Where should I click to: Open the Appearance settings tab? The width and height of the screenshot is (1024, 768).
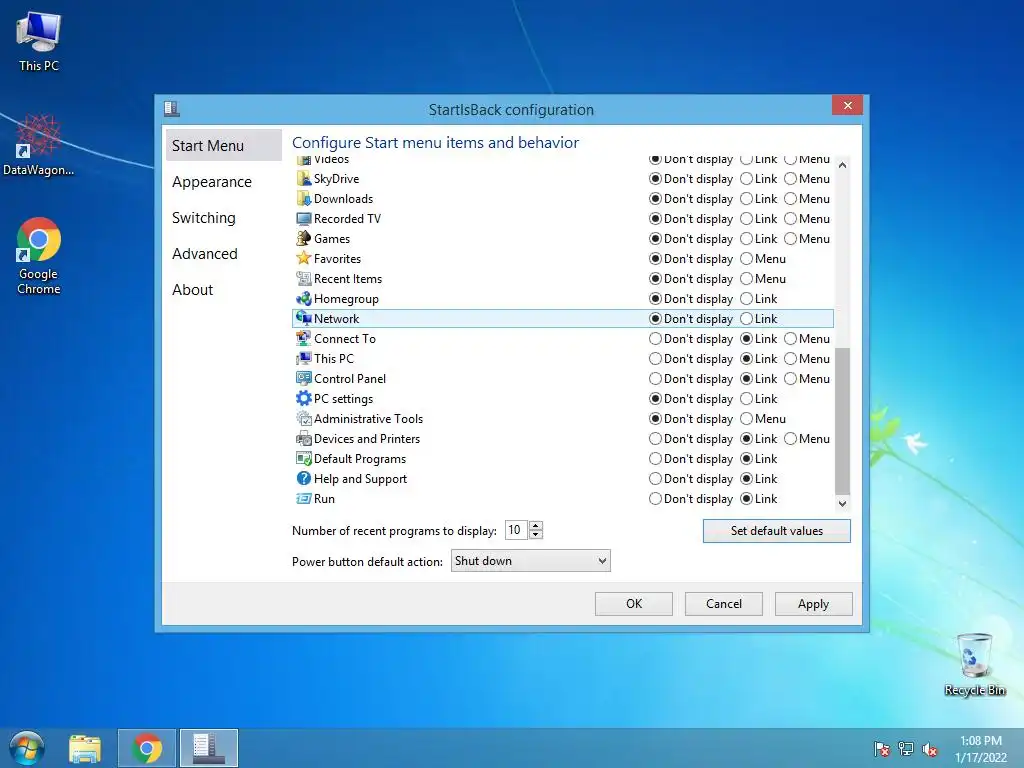(212, 182)
